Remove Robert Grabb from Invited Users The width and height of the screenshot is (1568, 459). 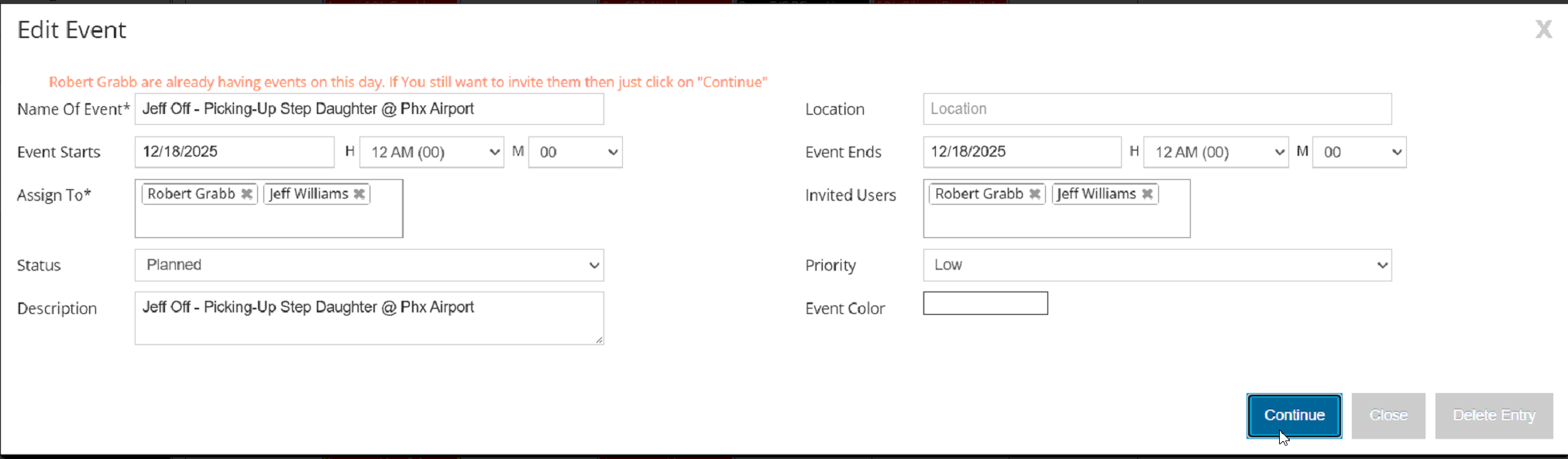(1034, 194)
